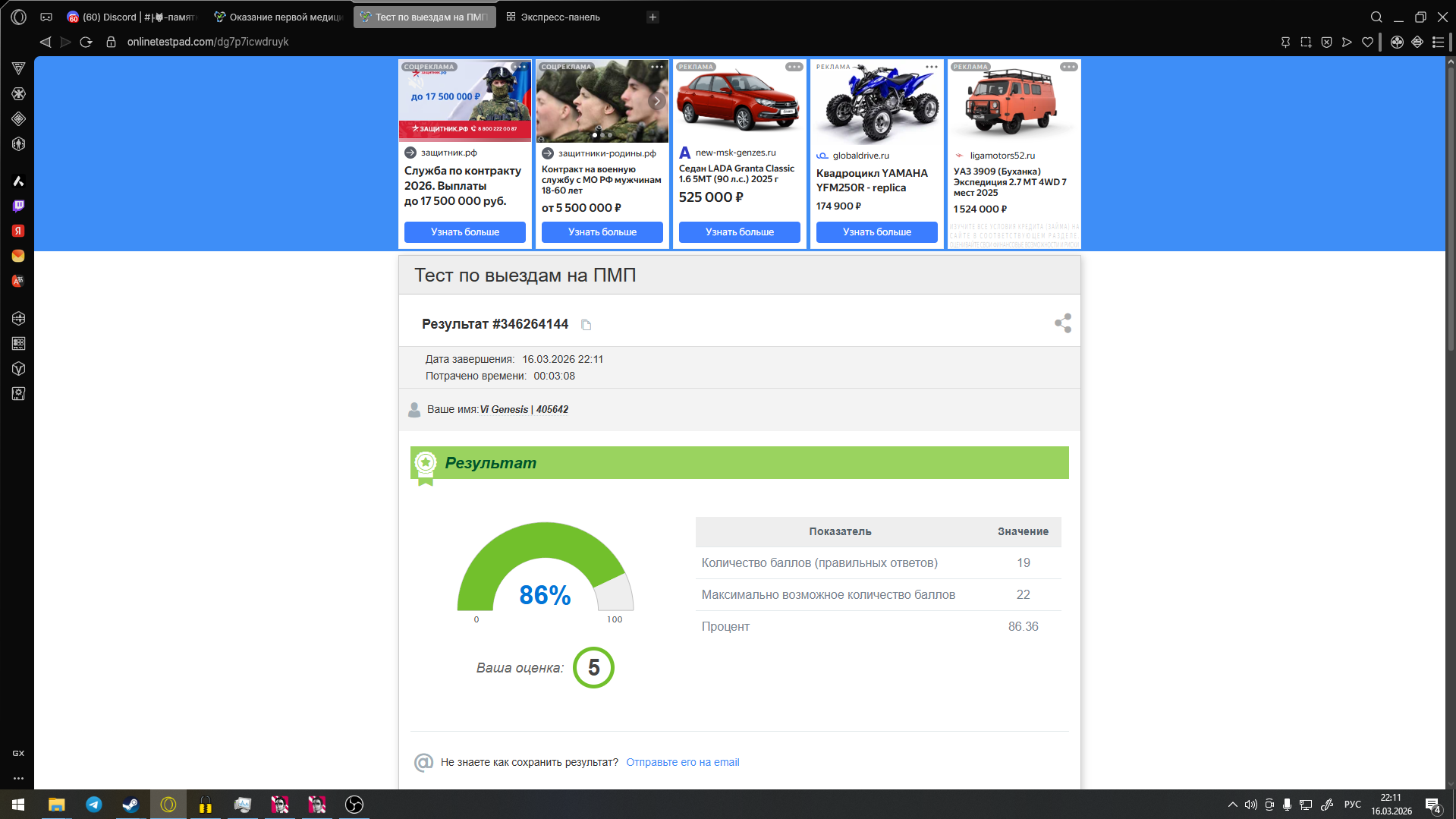Click the heart bookmark icon in address bar

pyautogui.click(x=1367, y=43)
